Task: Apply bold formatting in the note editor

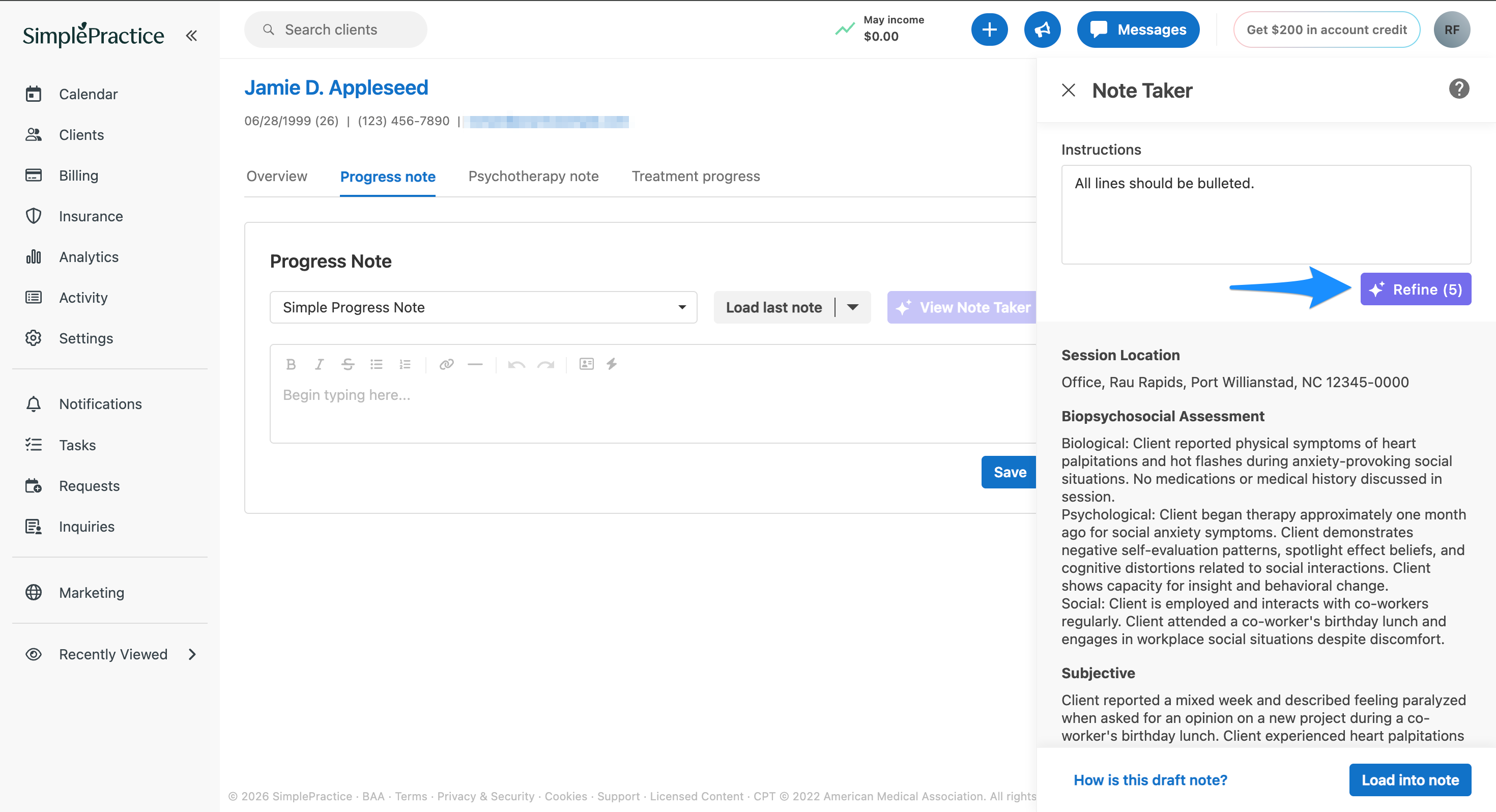Action: tap(291, 364)
